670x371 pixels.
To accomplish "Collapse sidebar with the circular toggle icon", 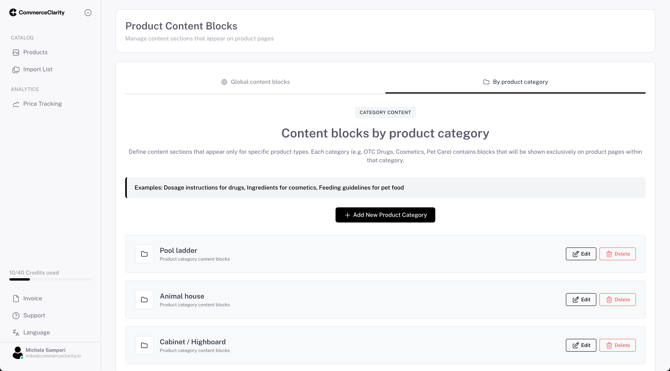I will 88,13.
